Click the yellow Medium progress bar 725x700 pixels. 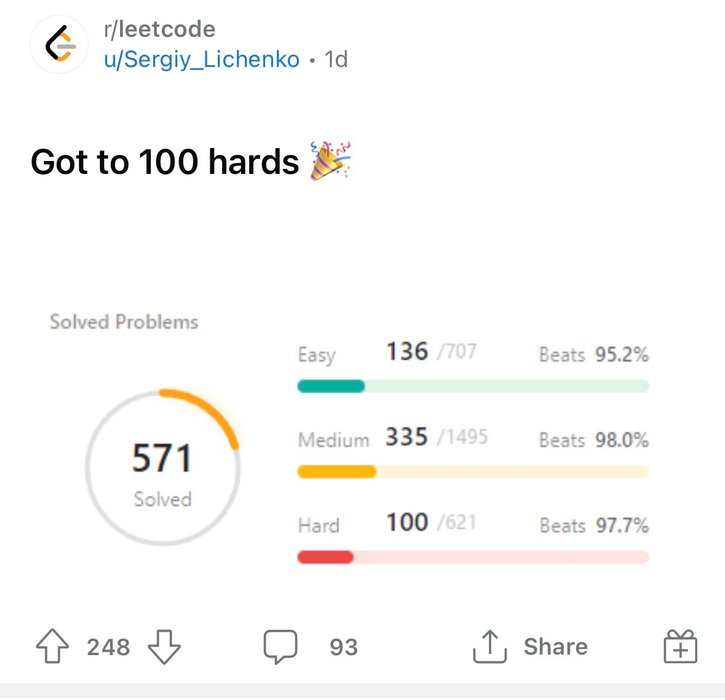pyautogui.click(x=473, y=472)
